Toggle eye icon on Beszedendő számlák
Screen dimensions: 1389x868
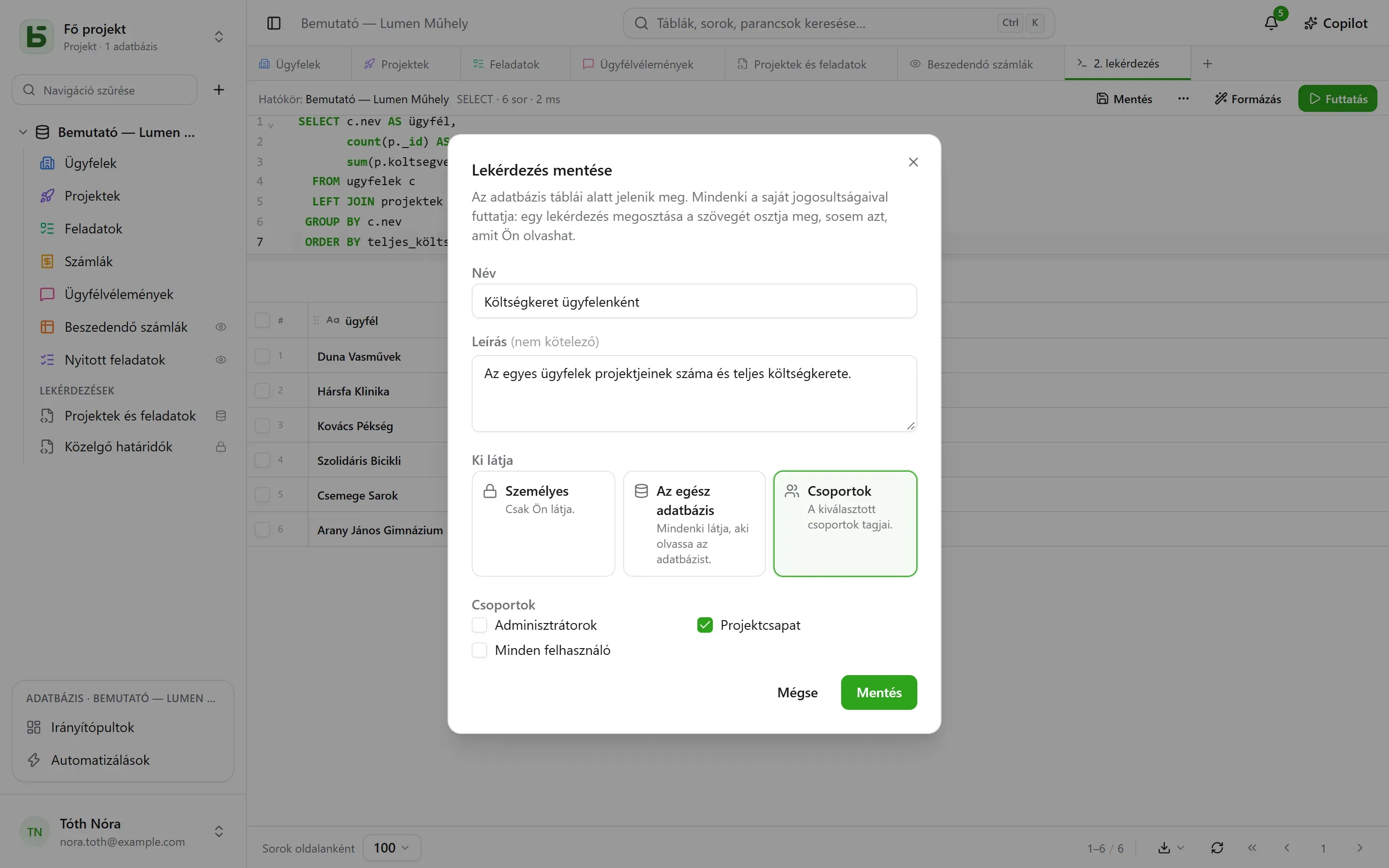(220, 326)
